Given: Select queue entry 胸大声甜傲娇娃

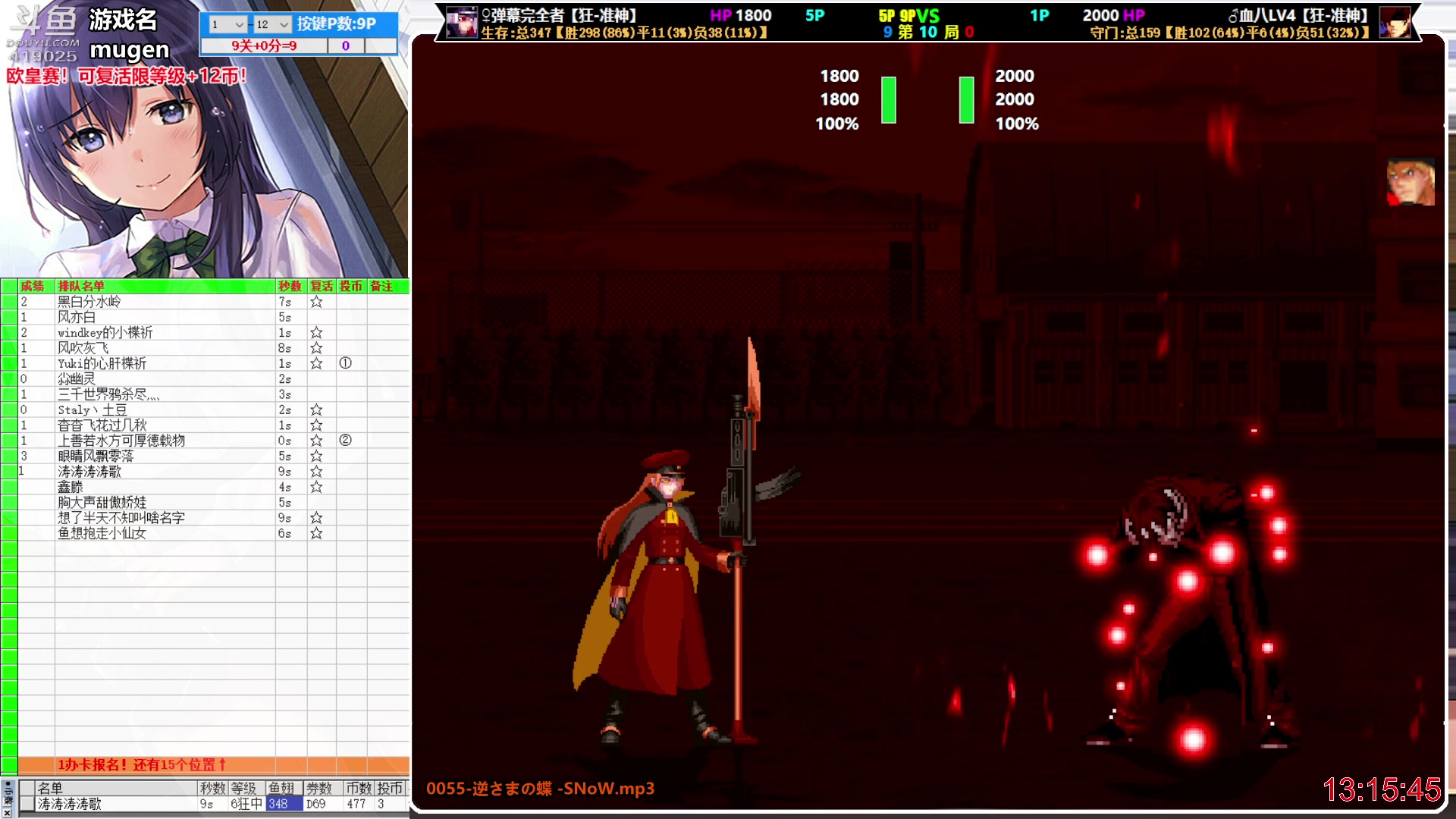Looking at the screenshot, I should coord(102,503).
